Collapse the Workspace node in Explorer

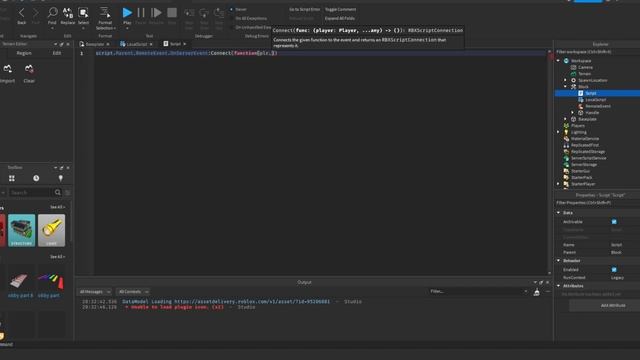coord(558,61)
